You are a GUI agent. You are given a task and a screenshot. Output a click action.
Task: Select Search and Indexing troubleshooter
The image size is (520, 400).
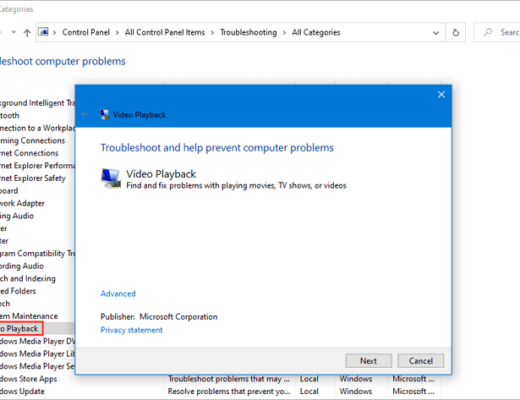[28, 279]
